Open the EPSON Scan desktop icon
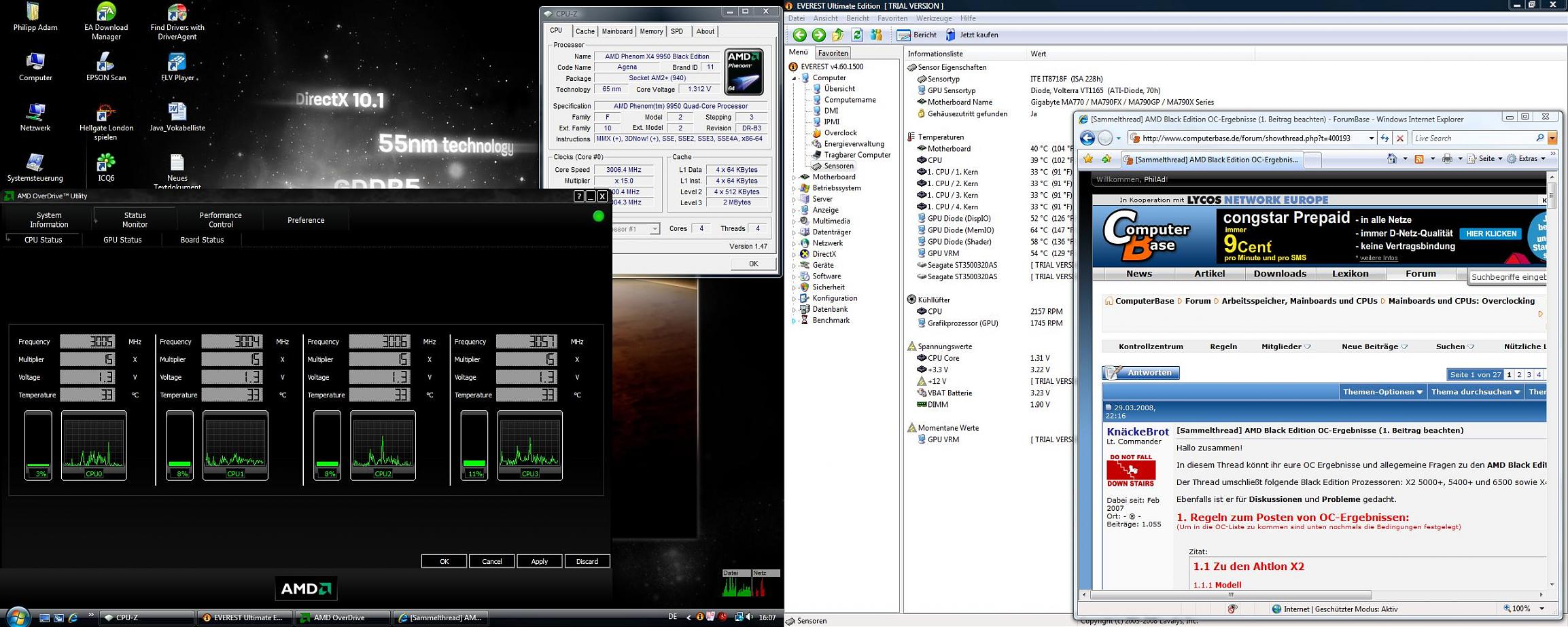 coord(106,67)
